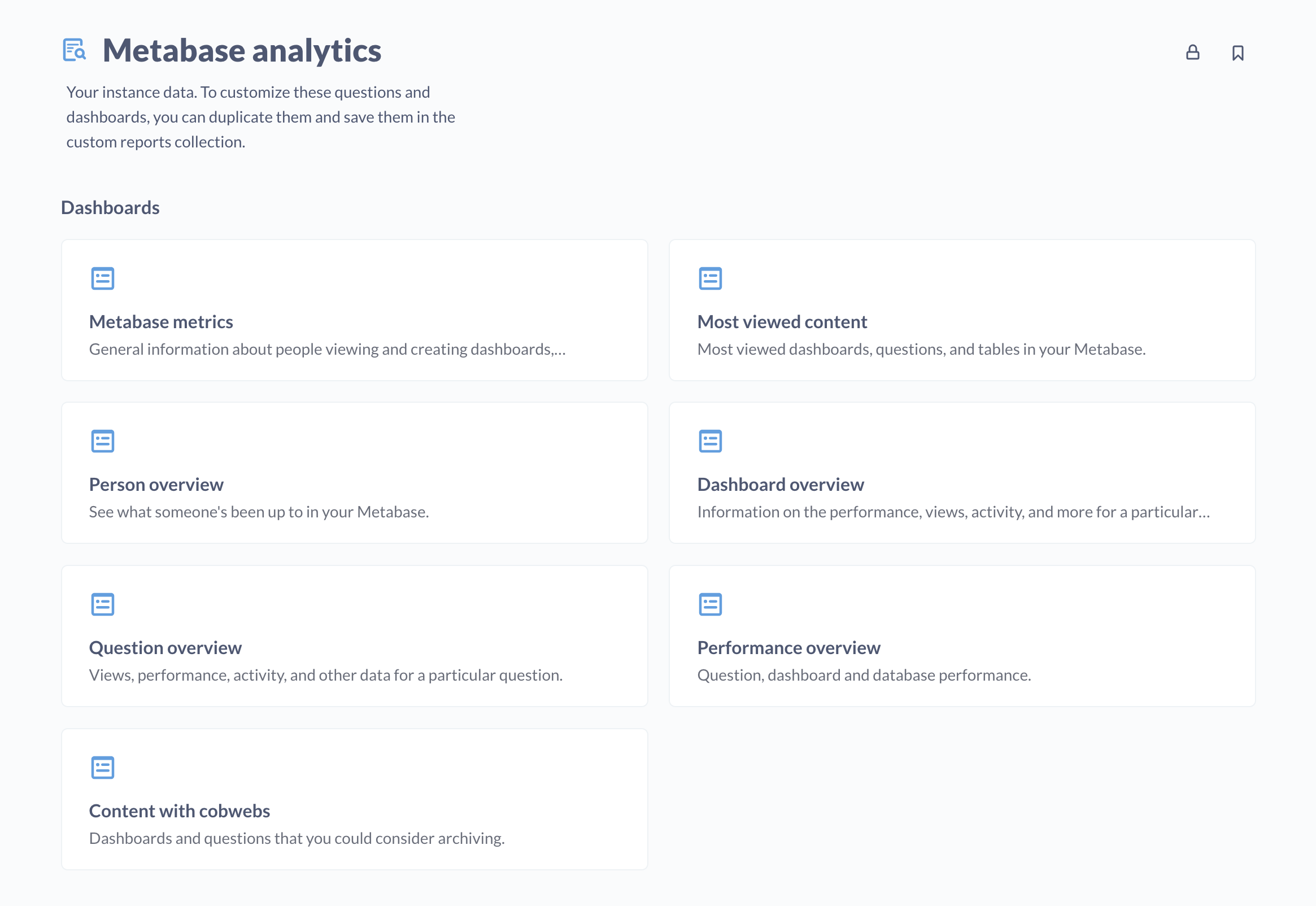Click the Metabase metrics dashboard icon
The image size is (1316, 906).
point(103,278)
